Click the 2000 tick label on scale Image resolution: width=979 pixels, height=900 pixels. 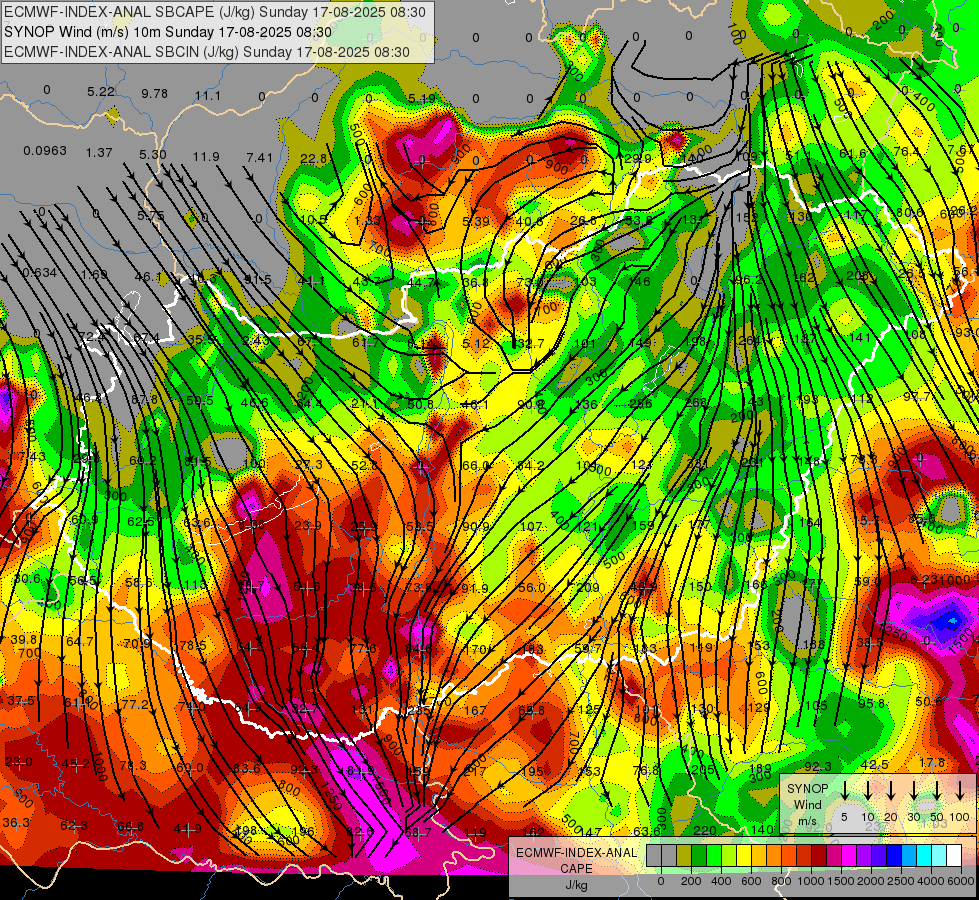pyautogui.click(x=870, y=881)
